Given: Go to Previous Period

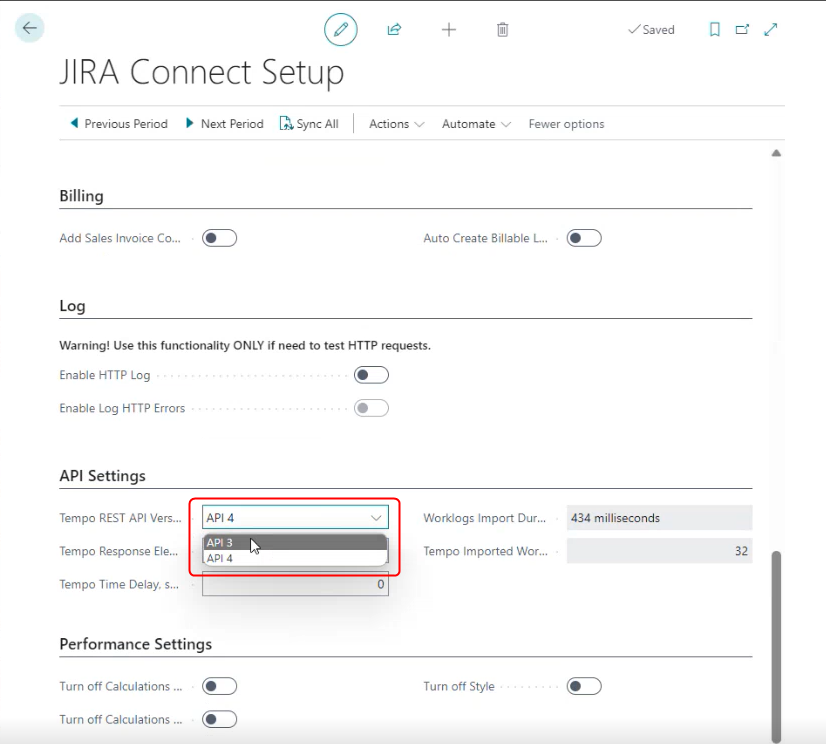Looking at the screenshot, I should click(119, 124).
